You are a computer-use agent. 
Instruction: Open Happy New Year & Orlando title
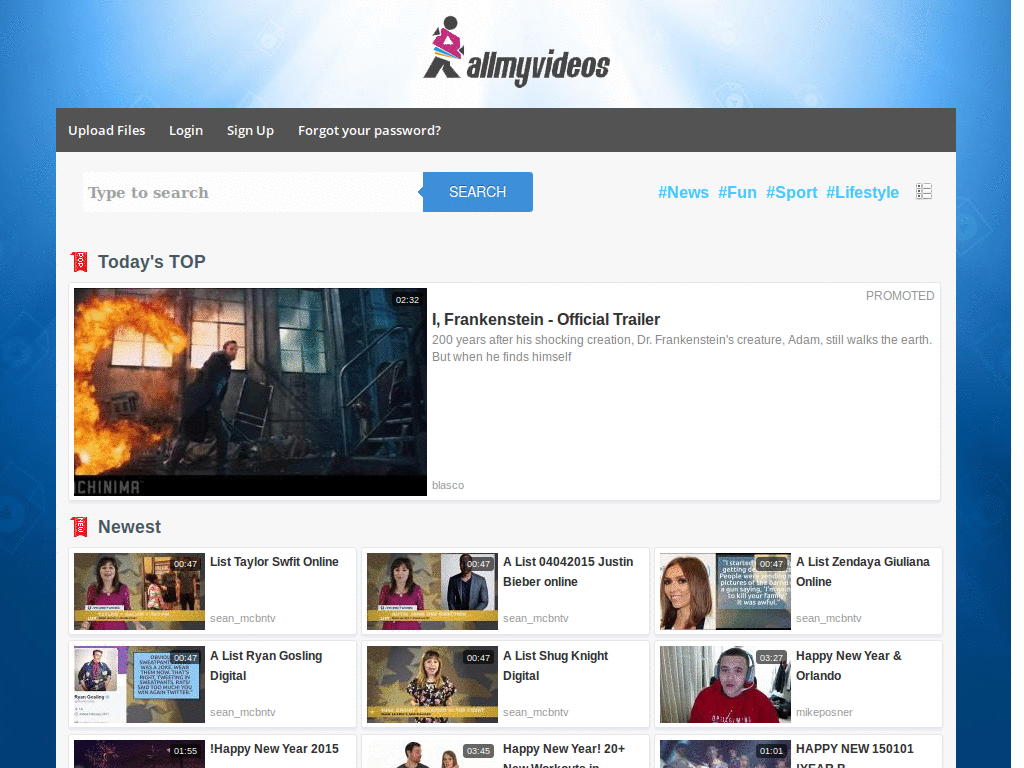pos(848,665)
